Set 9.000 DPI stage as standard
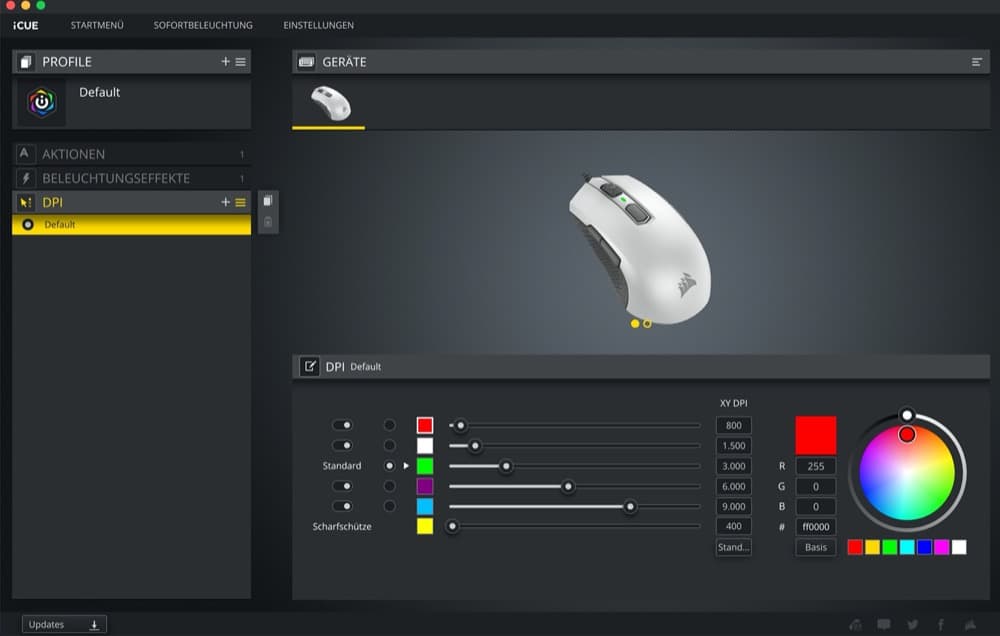Screen dimensions: 1000x636 pos(390,507)
